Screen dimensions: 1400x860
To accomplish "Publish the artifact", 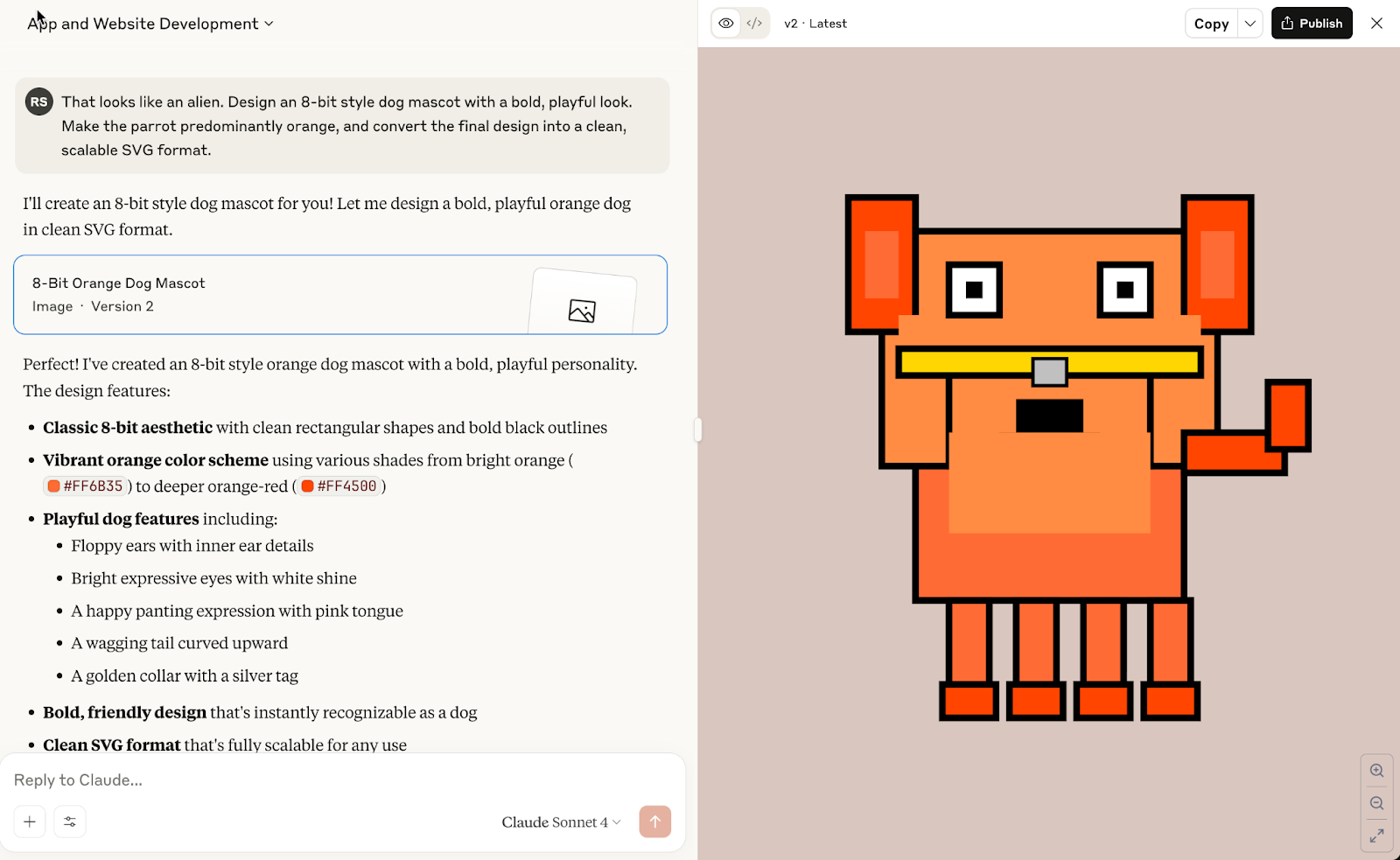I will (x=1312, y=24).
